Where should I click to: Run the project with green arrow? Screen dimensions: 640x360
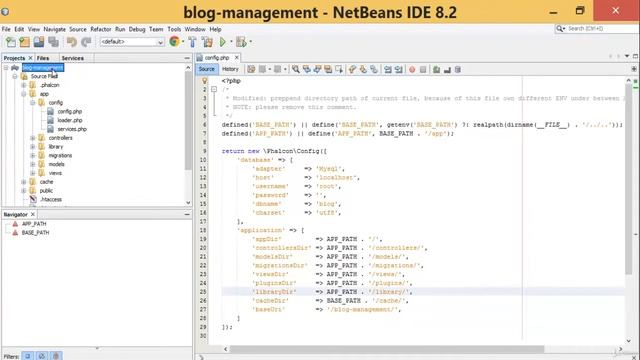(223, 42)
